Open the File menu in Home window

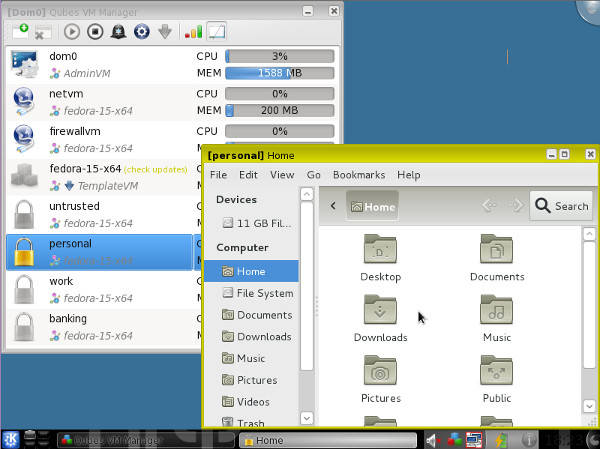tap(218, 175)
